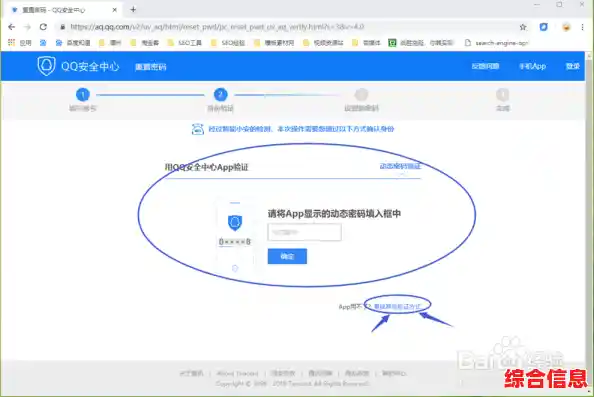Screen dimensions: 594x397
Task: Select the 用QQ安全中心App验证 heading
Action: click(x=206, y=167)
